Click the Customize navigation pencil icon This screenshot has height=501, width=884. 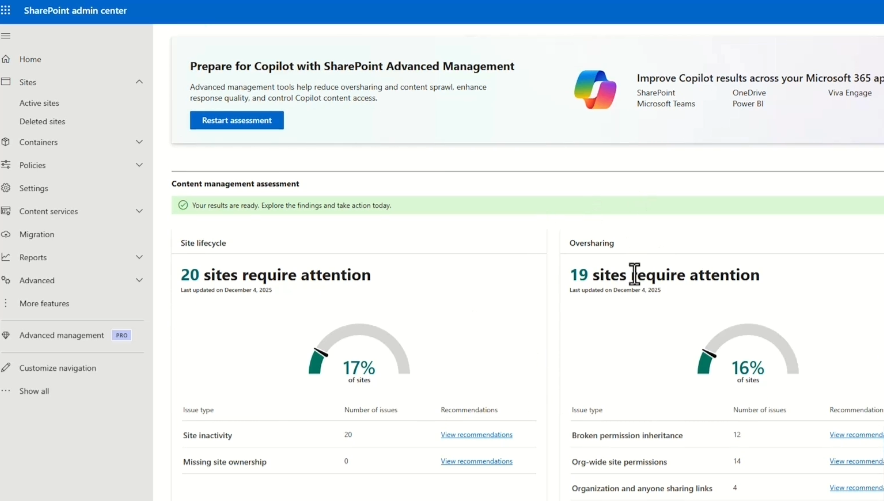(x=6, y=368)
